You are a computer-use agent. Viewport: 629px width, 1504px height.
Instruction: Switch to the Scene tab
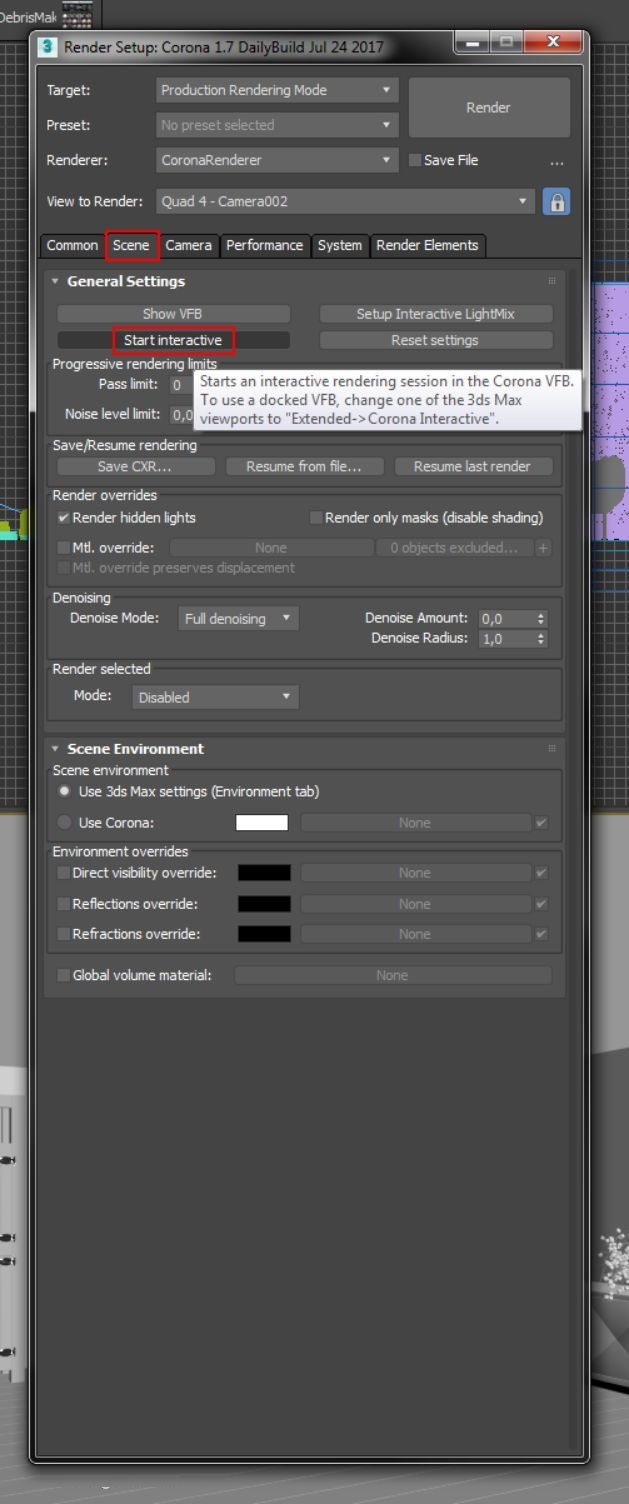131,245
